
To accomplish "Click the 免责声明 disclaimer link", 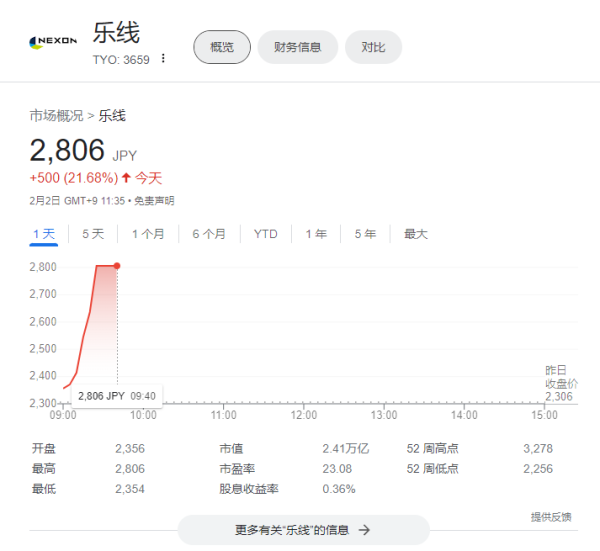I will tap(154, 201).
